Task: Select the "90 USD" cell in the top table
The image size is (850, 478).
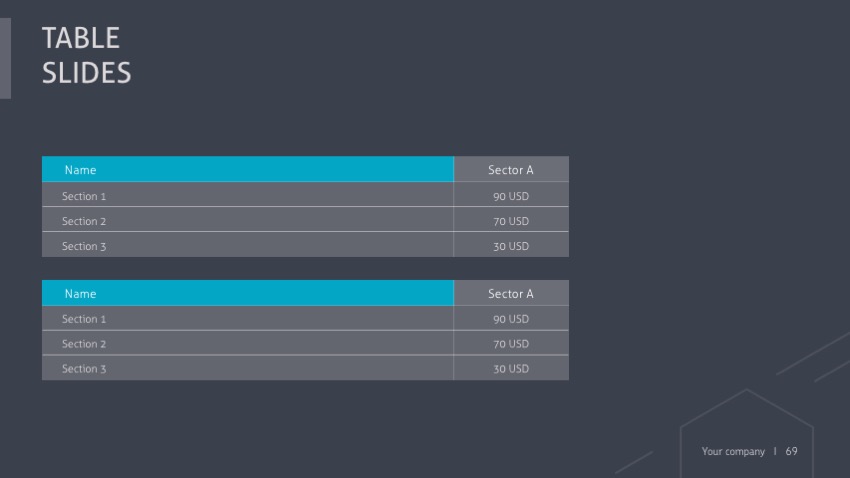Action: (510, 196)
